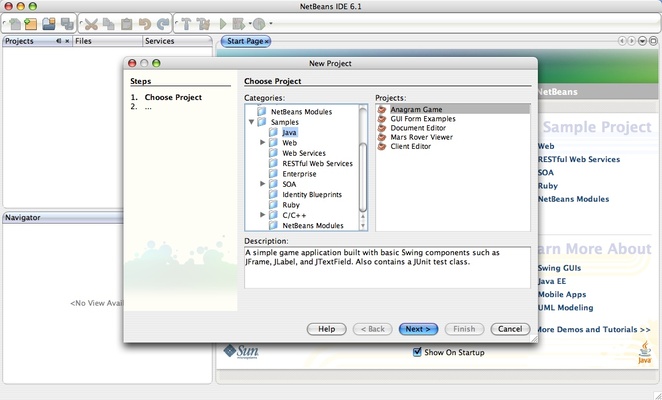Close the Projects panel with its x
Viewport: 662px width, 400px height.
point(67,41)
